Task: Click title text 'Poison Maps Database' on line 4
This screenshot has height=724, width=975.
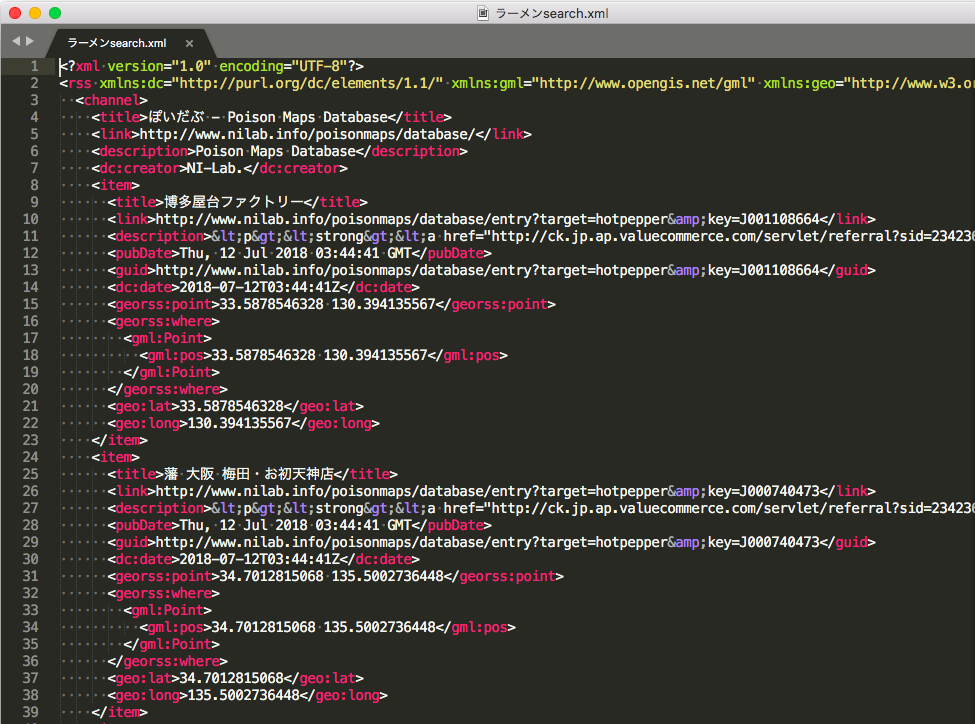Action: [308, 117]
